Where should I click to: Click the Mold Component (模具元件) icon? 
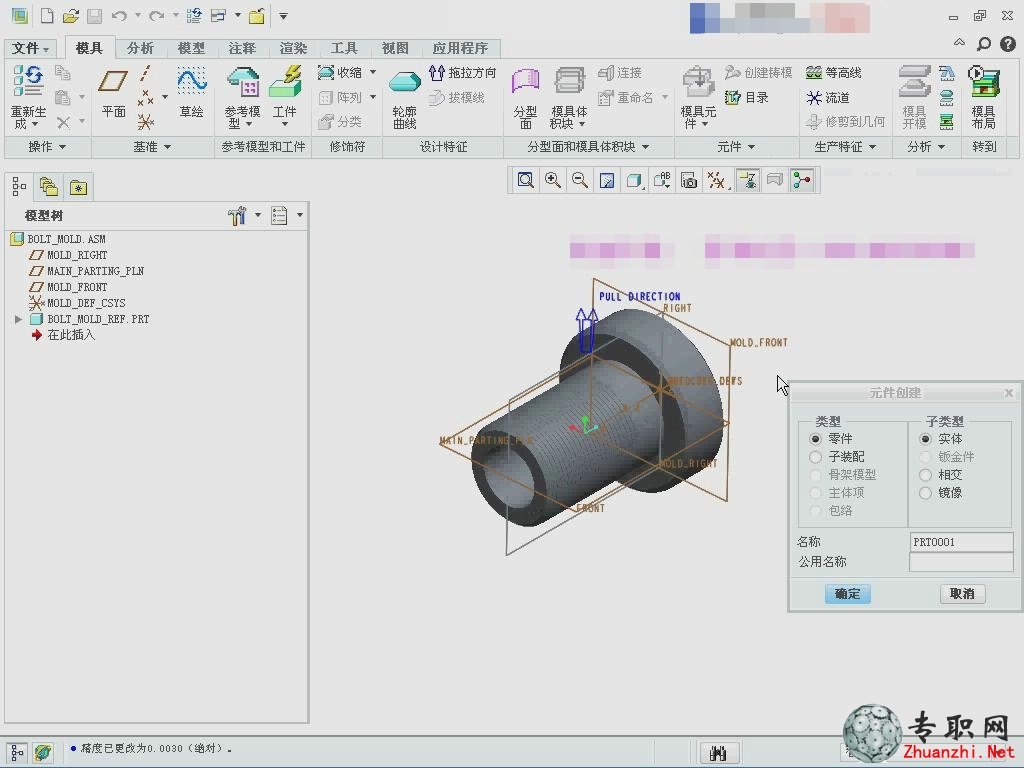point(698,83)
